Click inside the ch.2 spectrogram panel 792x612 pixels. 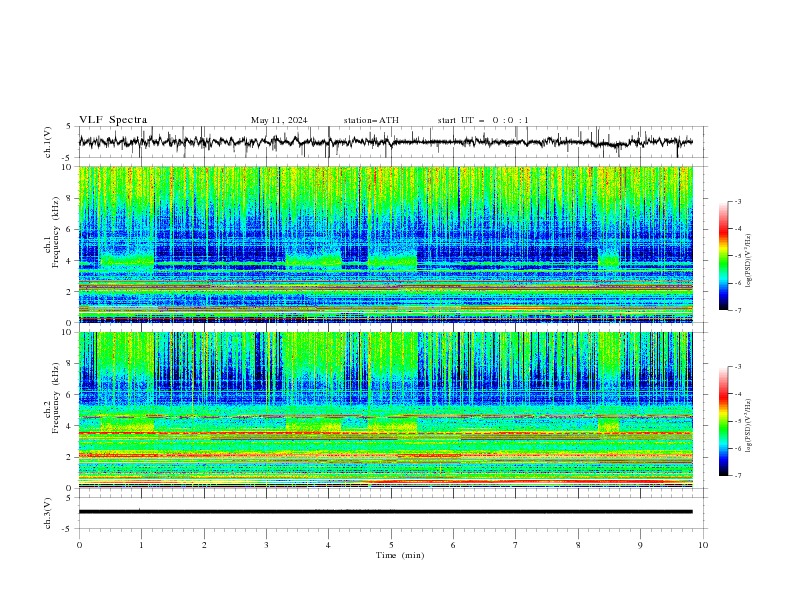point(385,410)
